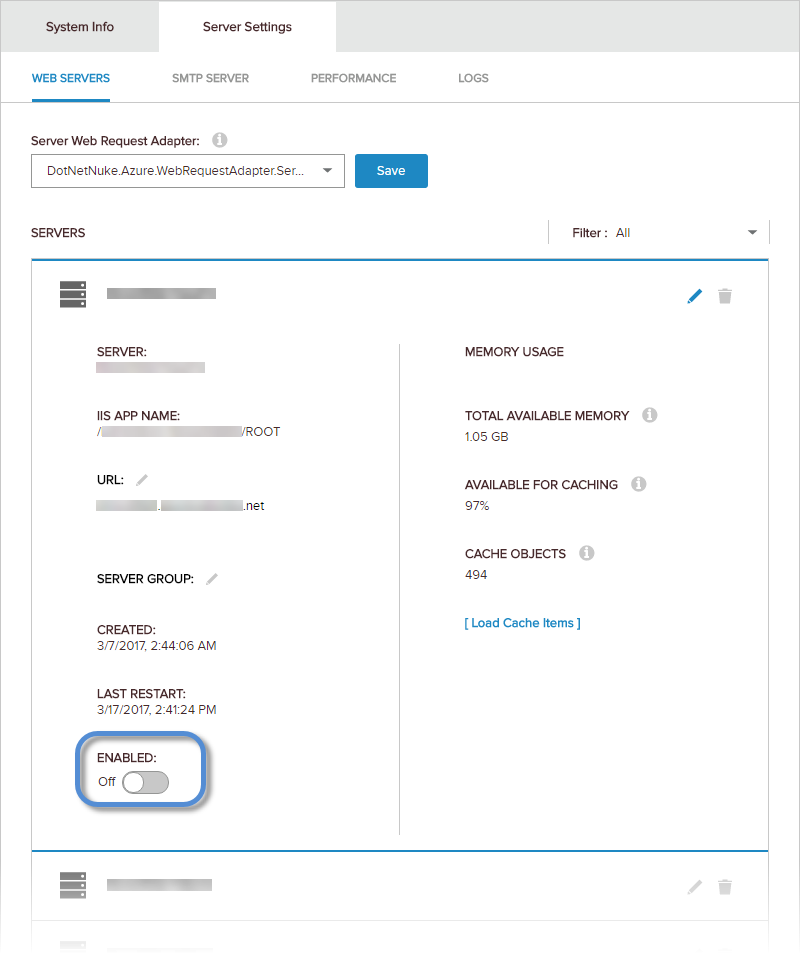Click the Load Cache Items link
The height and width of the screenshot is (954, 800).
point(523,623)
